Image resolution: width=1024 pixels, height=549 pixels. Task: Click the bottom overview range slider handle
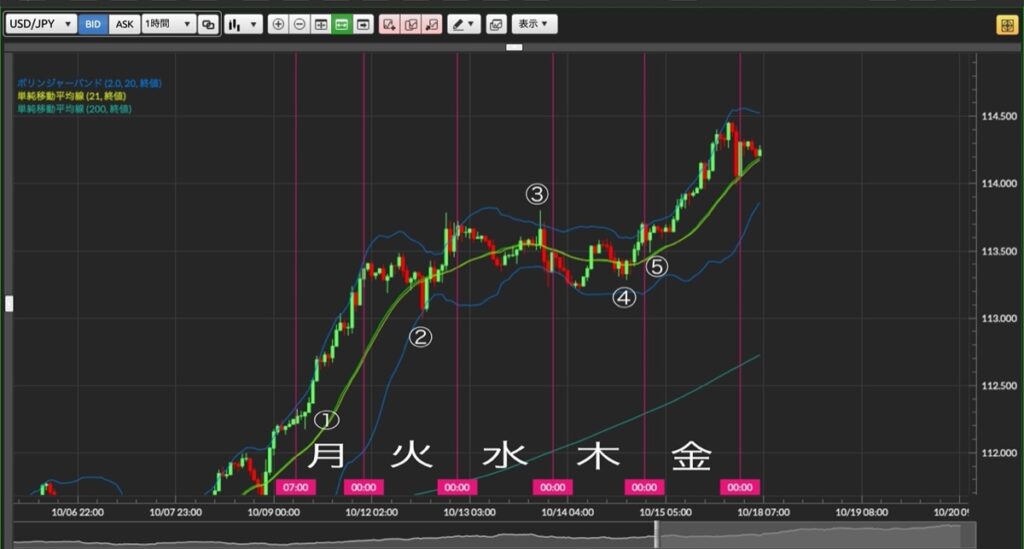coord(657,535)
